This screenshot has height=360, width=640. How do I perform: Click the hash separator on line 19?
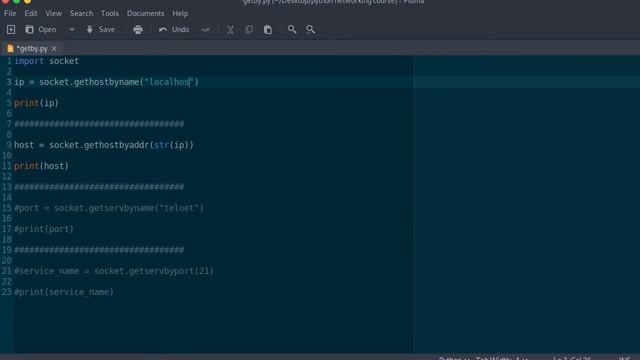click(x=99, y=250)
